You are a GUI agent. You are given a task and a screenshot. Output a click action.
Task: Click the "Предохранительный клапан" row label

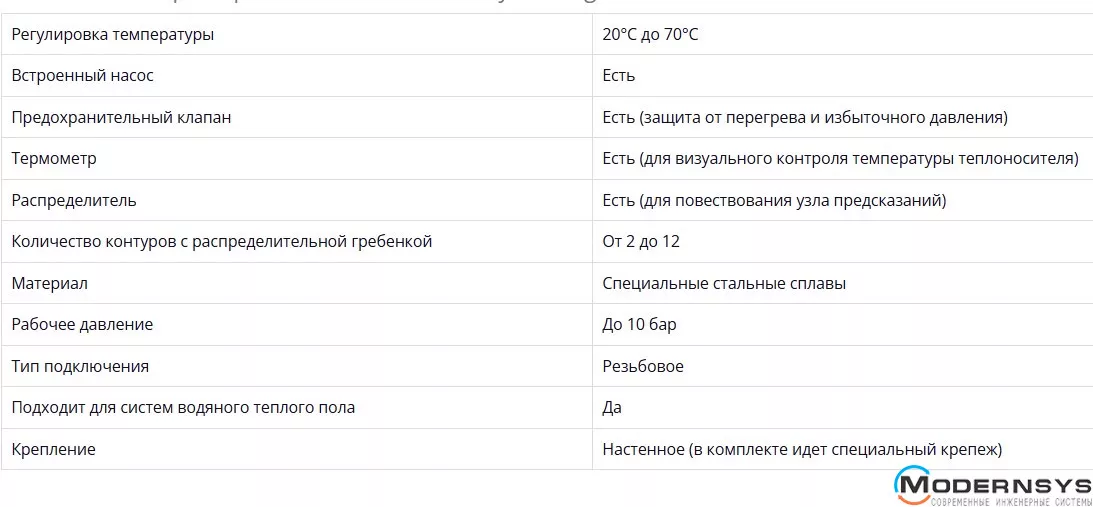pyautogui.click(x=121, y=117)
